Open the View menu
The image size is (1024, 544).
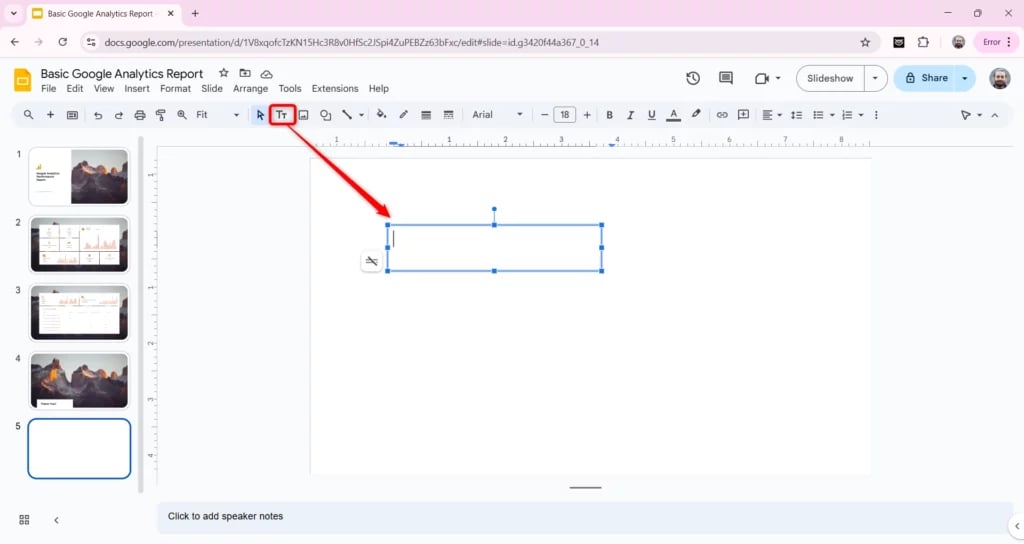[104, 88]
